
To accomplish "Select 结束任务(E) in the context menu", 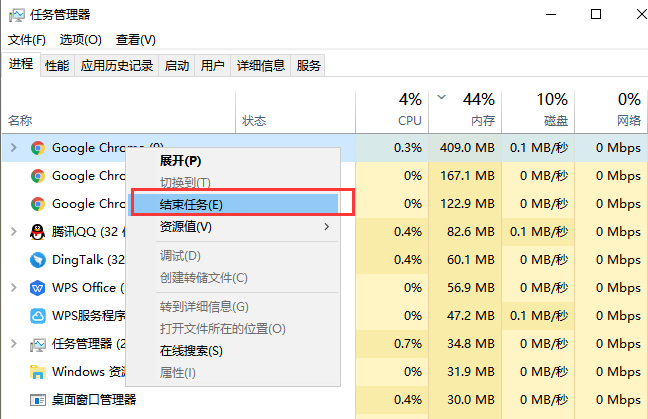I will [191, 204].
